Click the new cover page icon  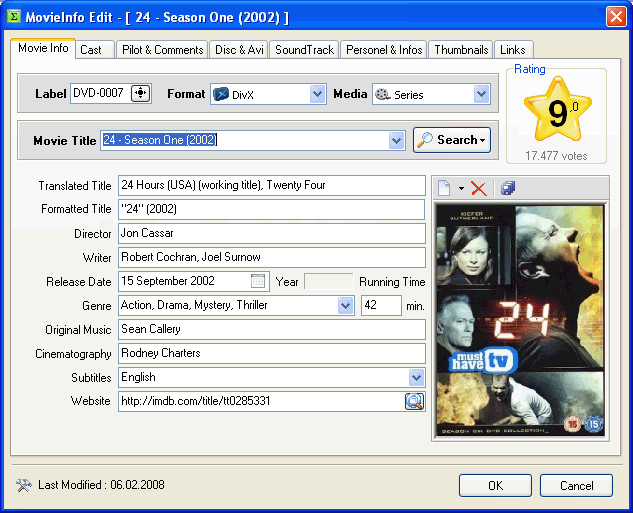tap(444, 188)
